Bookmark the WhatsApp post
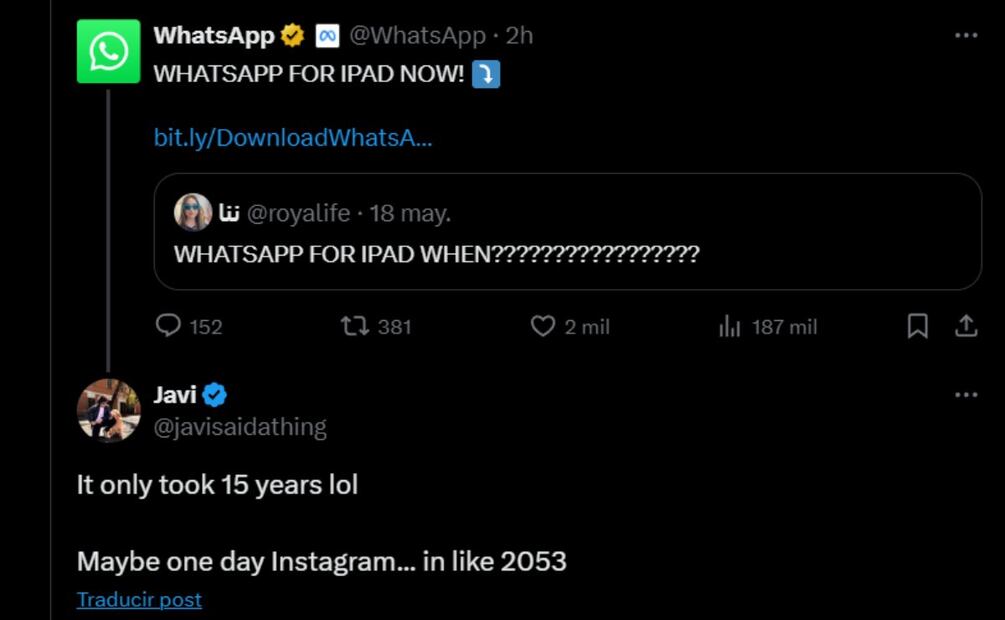1005x620 pixels. 917,326
